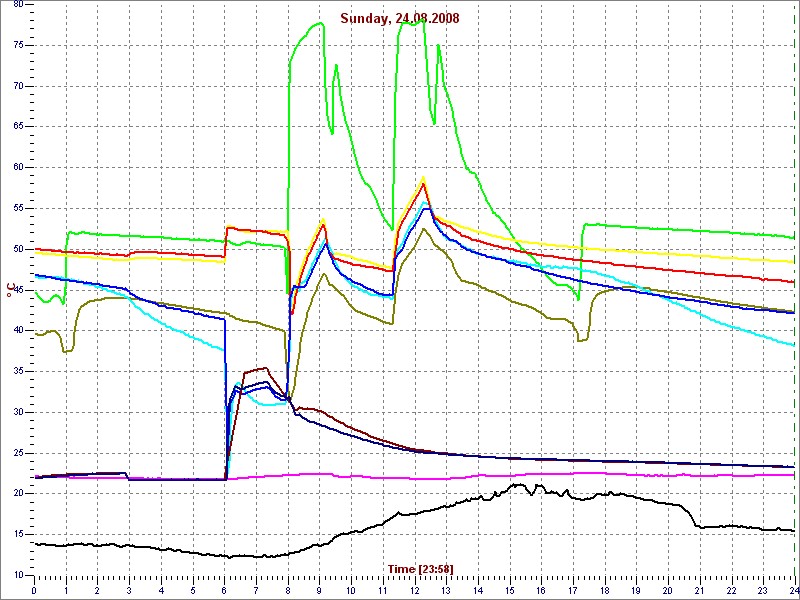Click the chart title "Sunday, 24.08.2008"
Image resolution: width=800 pixels, height=600 pixels.
point(400,18)
